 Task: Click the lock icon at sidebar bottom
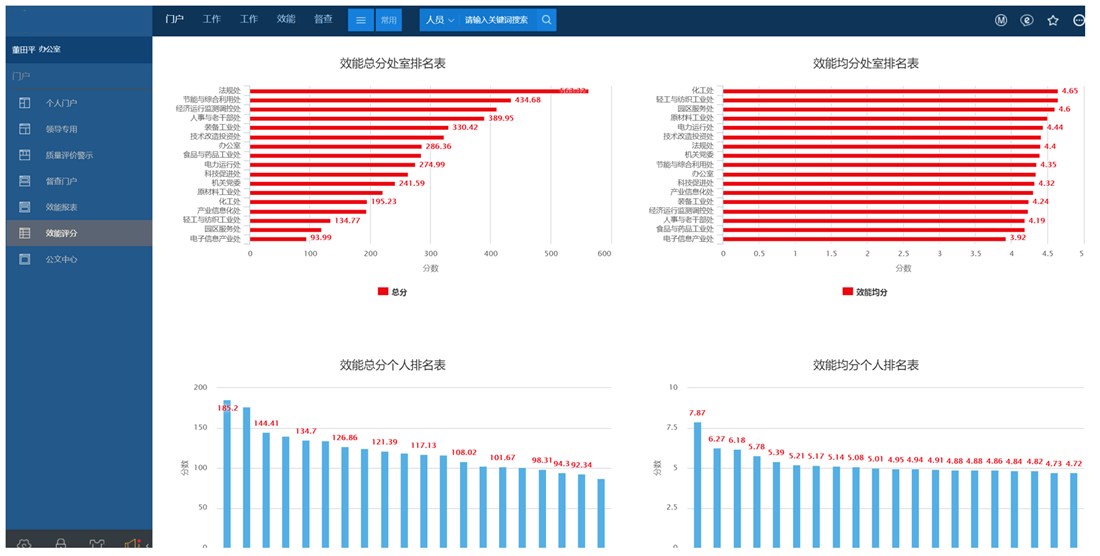point(61,545)
